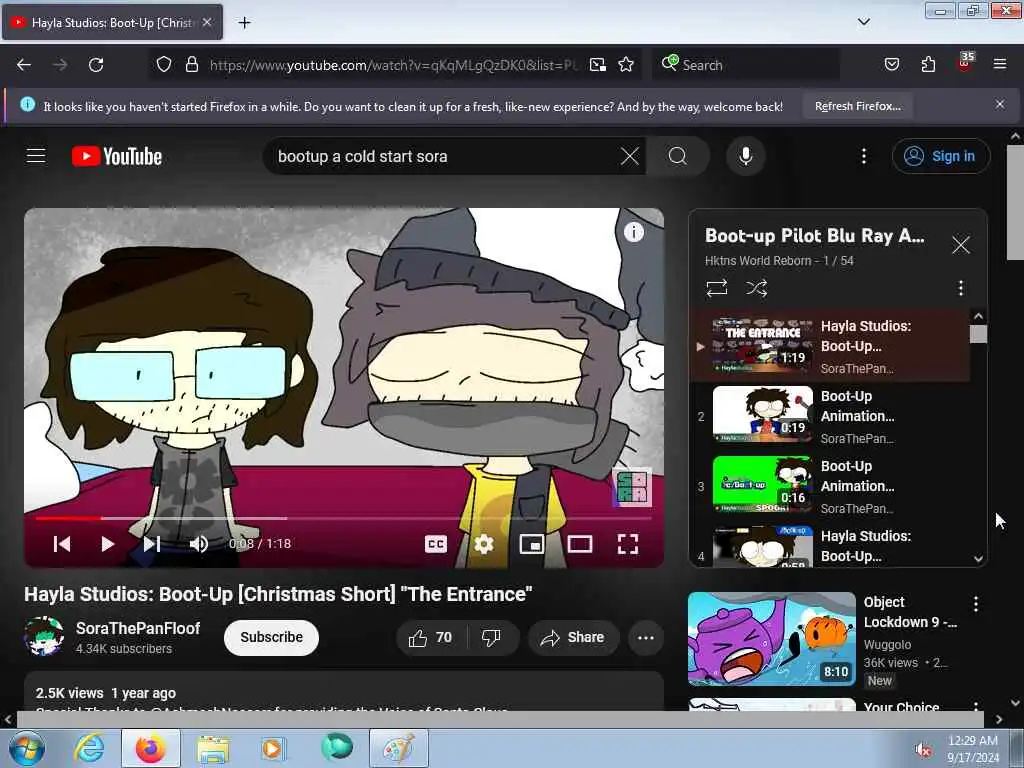Viewport: 1024px width, 768px height.
Task: Close the Hayla Studios tab
Action: [x=207, y=22]
